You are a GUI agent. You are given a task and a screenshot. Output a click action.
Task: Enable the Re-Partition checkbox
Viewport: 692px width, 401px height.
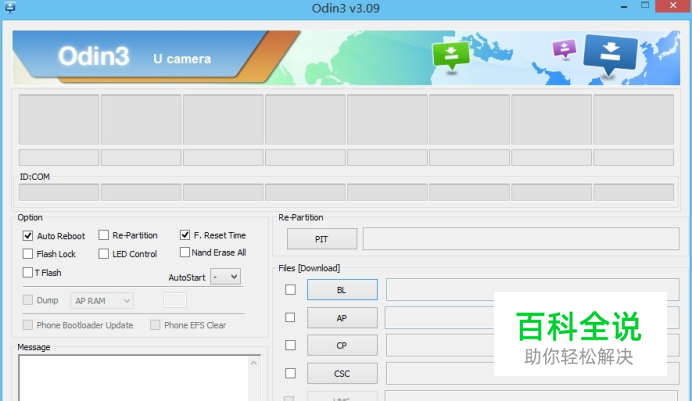[103, 235]
